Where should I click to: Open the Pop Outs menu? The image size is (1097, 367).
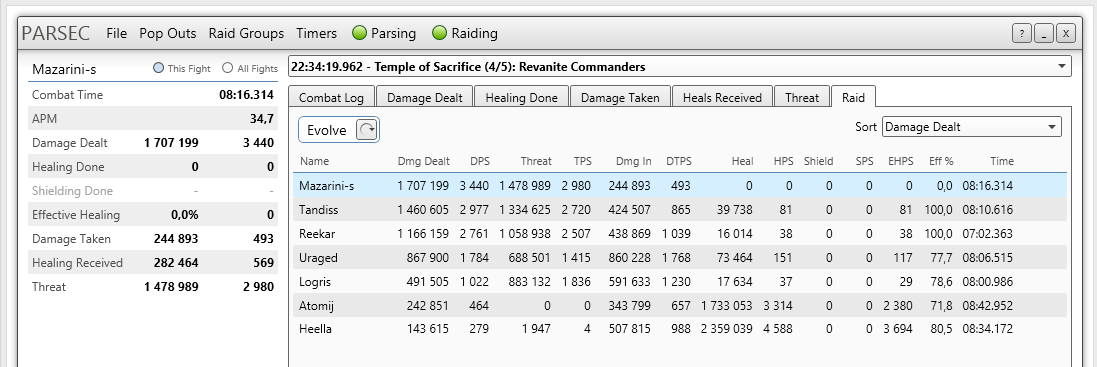pos(168,33)
